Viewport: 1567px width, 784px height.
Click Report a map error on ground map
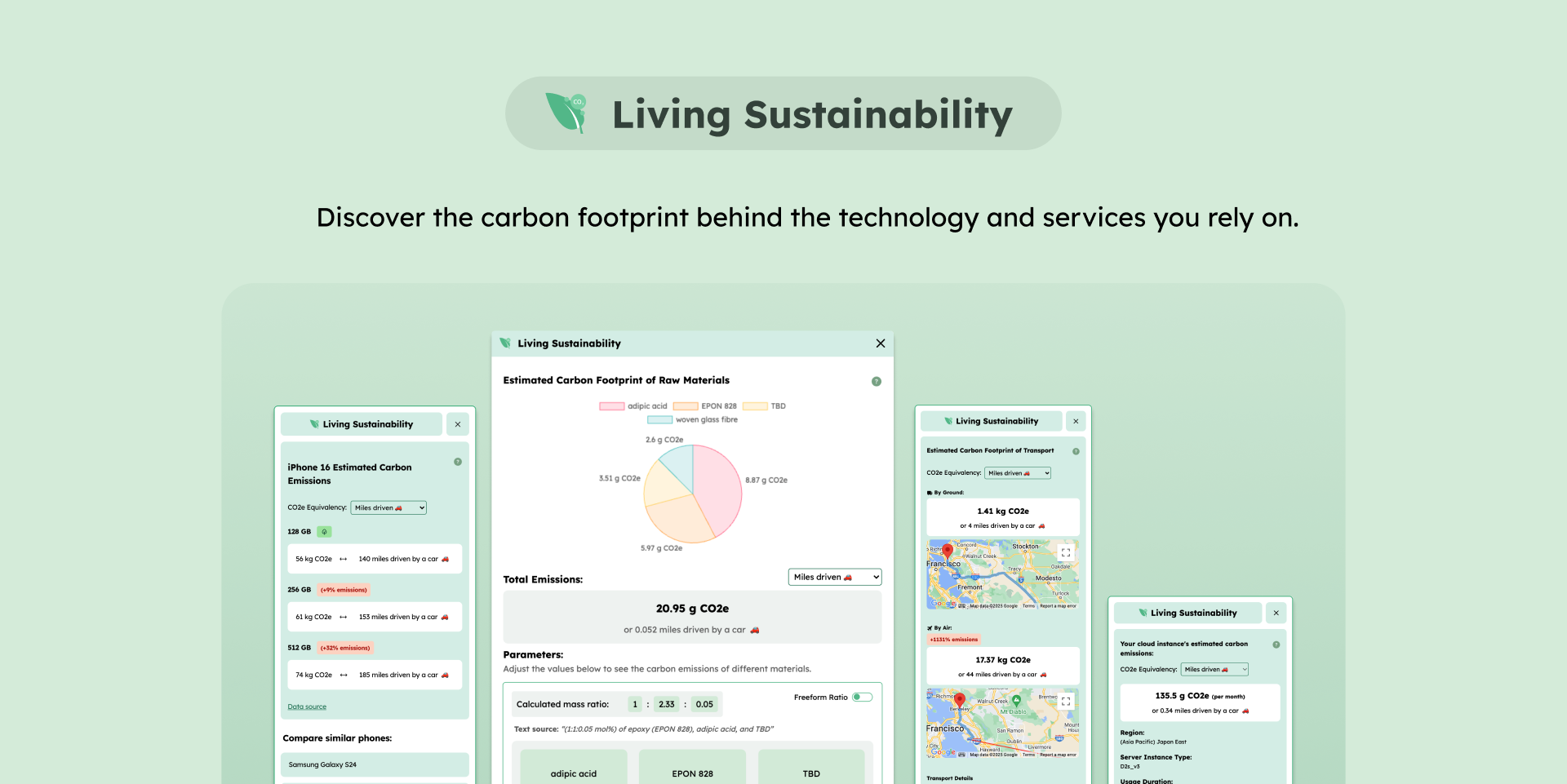coord(1058,606)
